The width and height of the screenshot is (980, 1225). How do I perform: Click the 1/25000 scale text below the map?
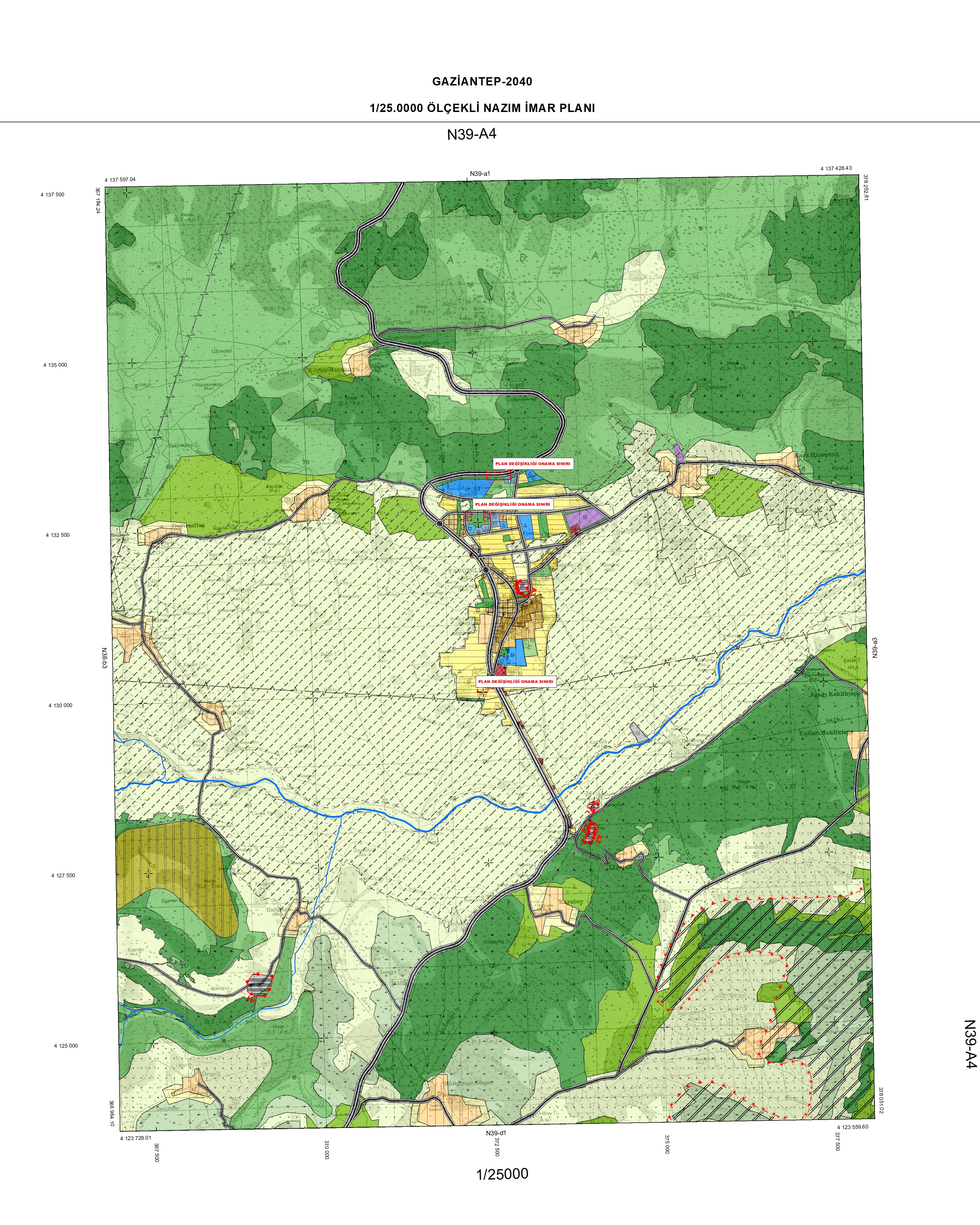pos(502,1174)
